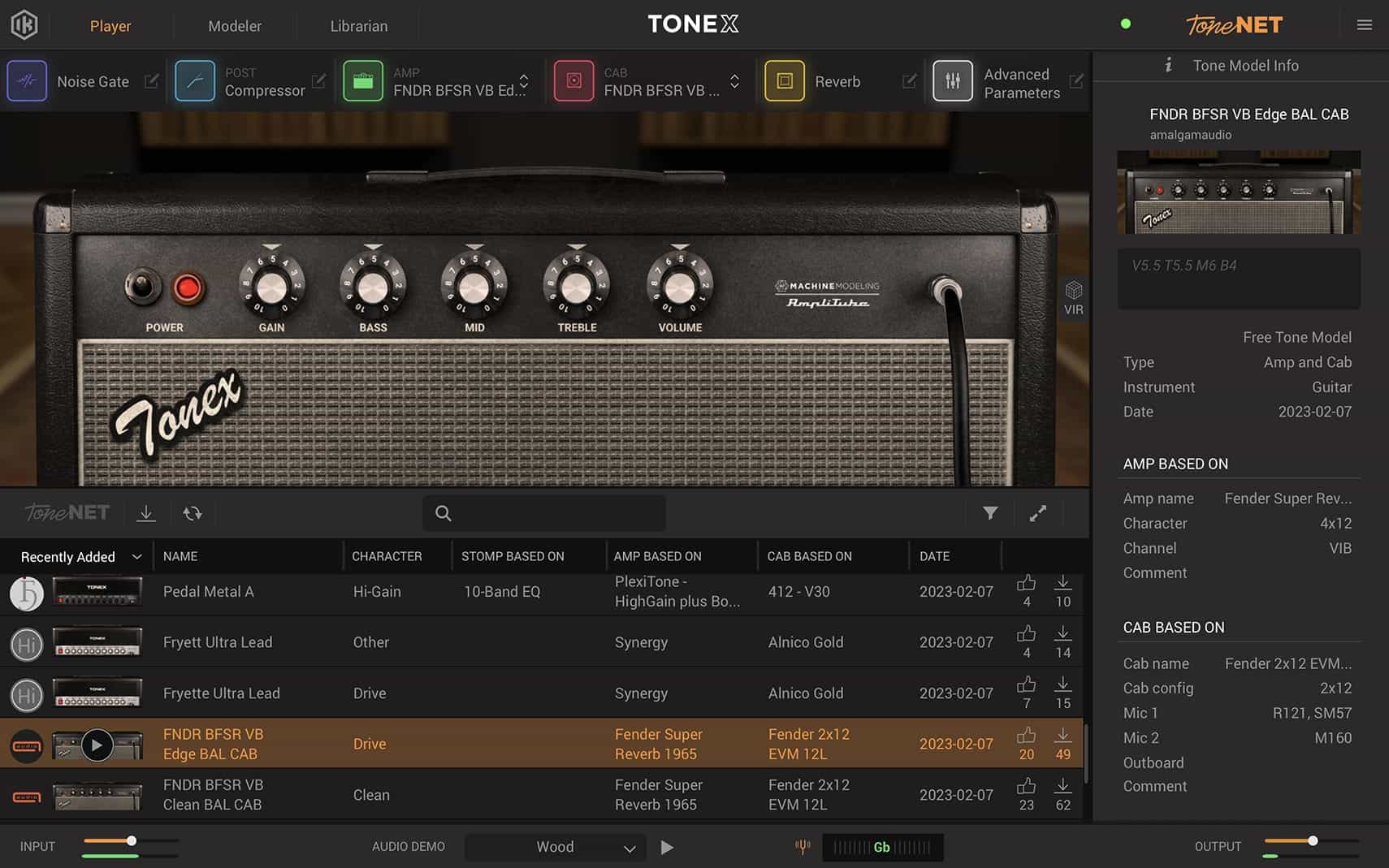The image size is (1389, 868).
Task: Step through CAB model selector arrows
Action: coord(734,81)
